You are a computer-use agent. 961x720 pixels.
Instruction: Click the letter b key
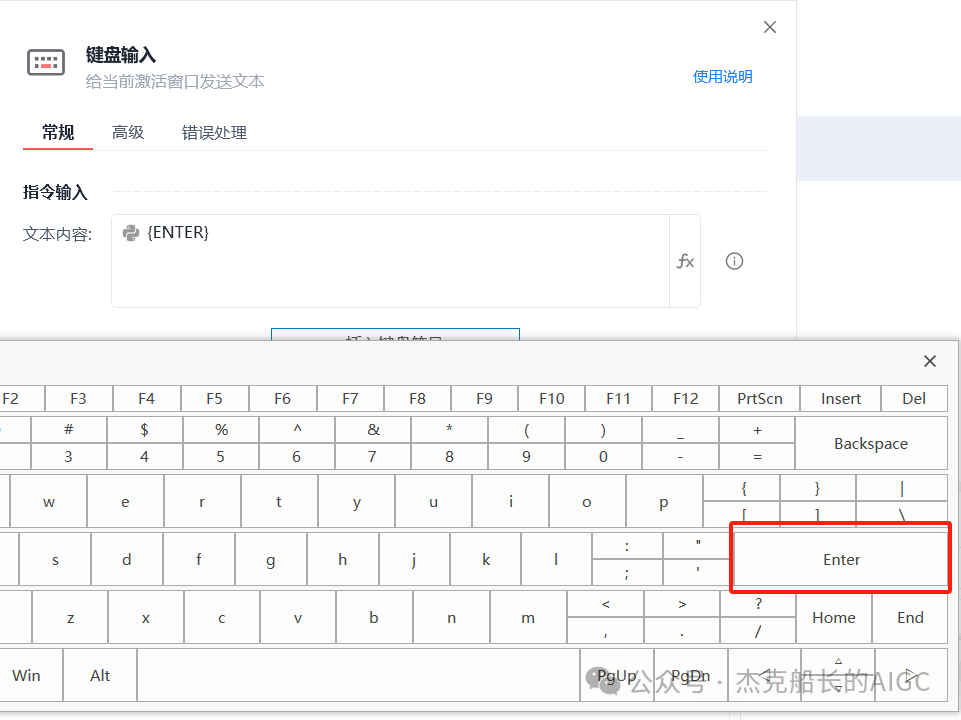(x=374, y=617)
